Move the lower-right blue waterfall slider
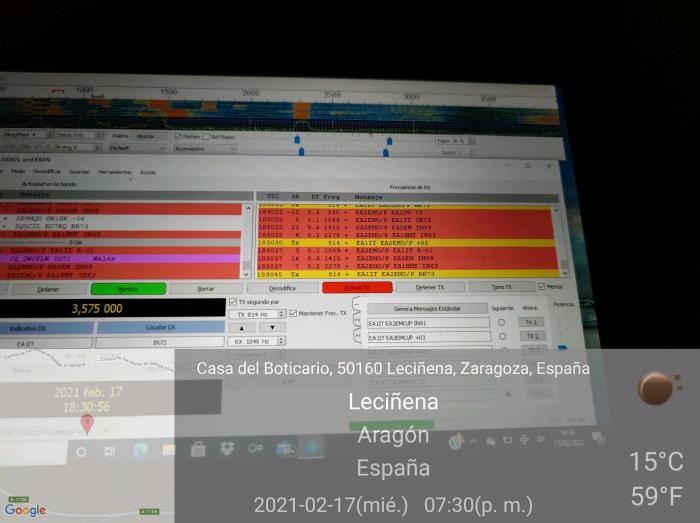The height and width of the screenshot is (523, 700). 386,153
